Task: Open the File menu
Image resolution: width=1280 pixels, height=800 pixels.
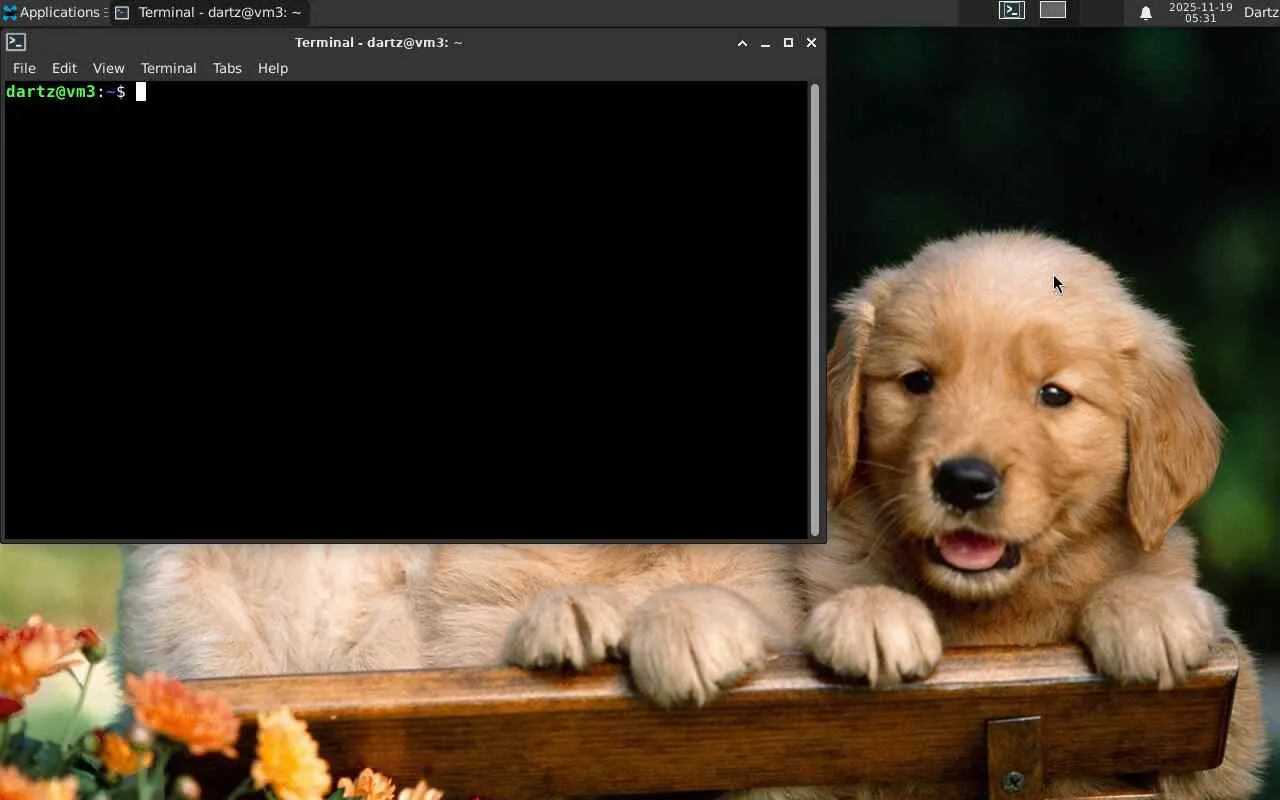Action: point(24,68)
